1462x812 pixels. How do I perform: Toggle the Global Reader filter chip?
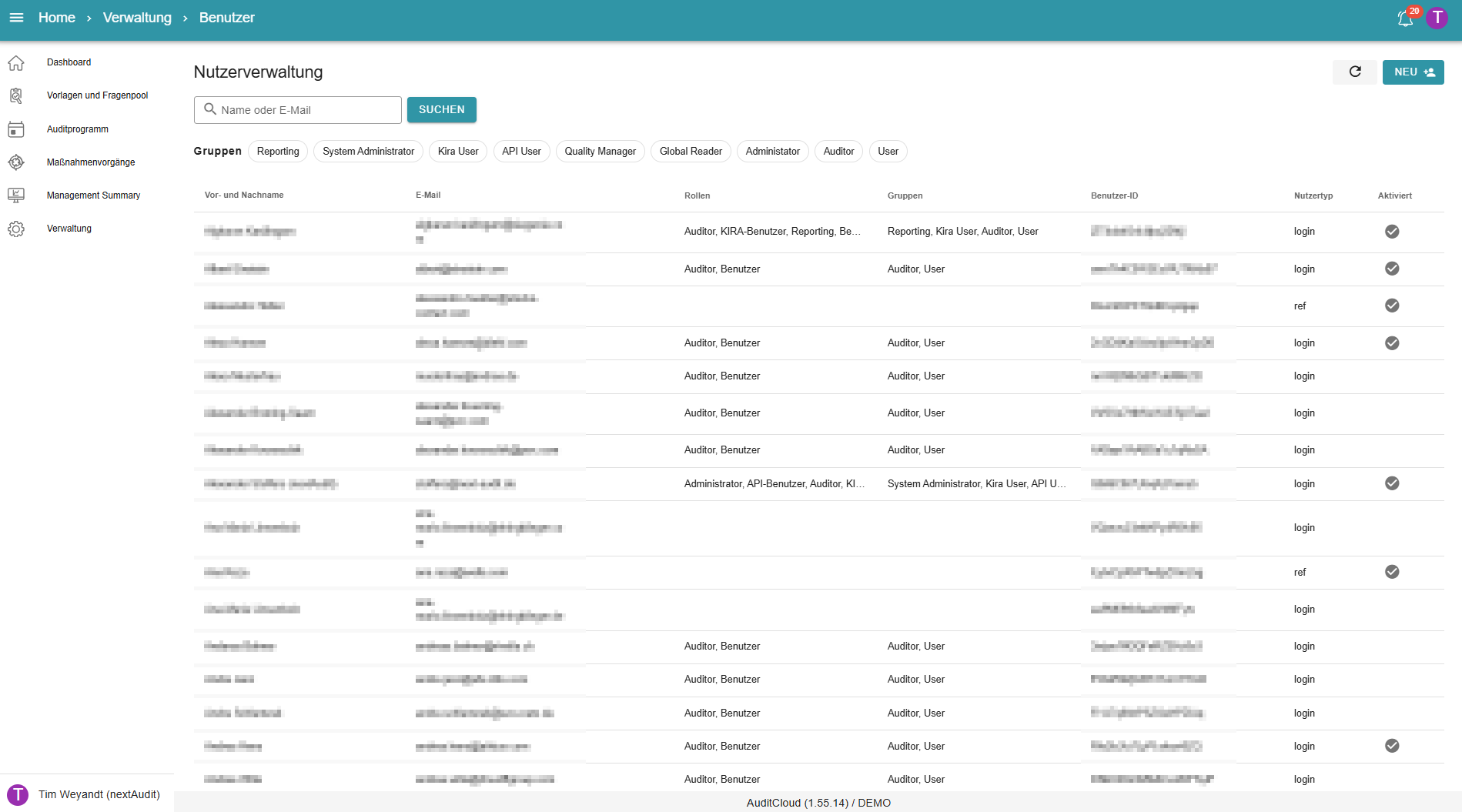point(691,152)
